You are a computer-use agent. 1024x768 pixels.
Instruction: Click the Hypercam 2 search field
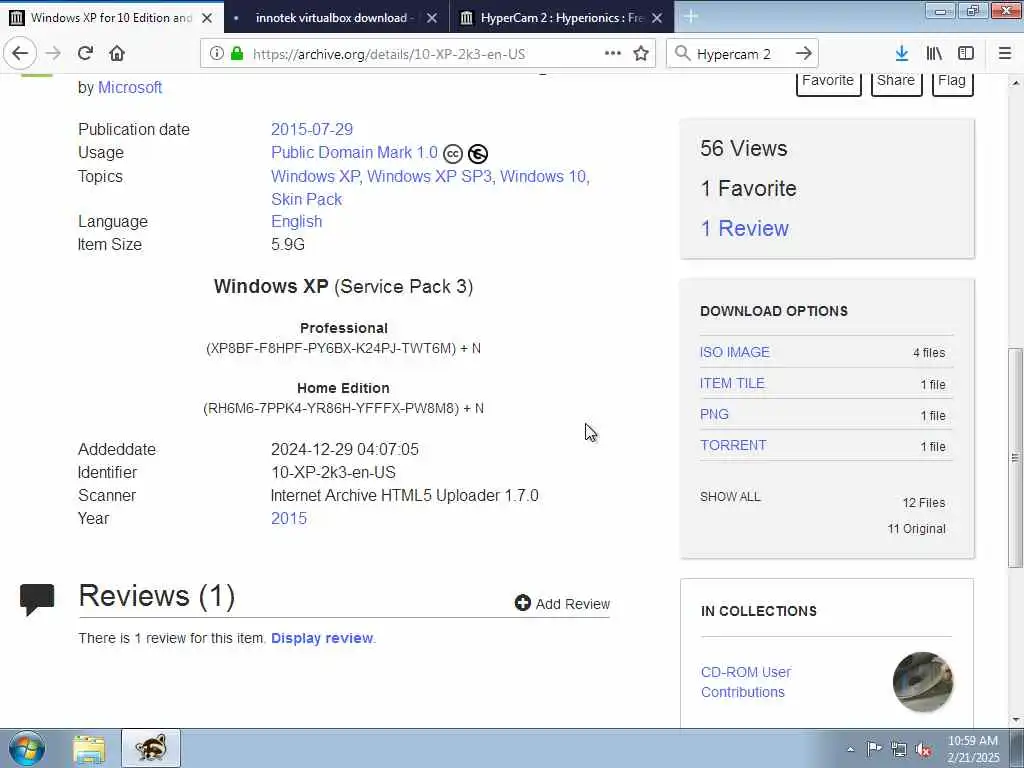[x=741, y=54]
